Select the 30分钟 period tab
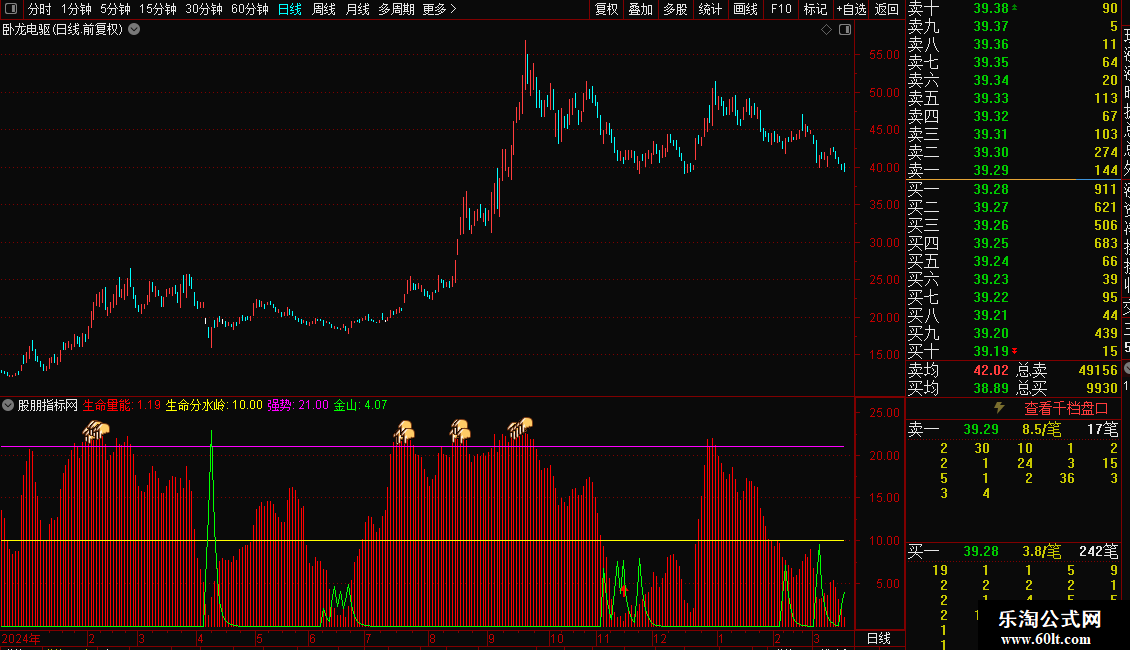This screenshot has width=1130, height=650. point(204,9)
